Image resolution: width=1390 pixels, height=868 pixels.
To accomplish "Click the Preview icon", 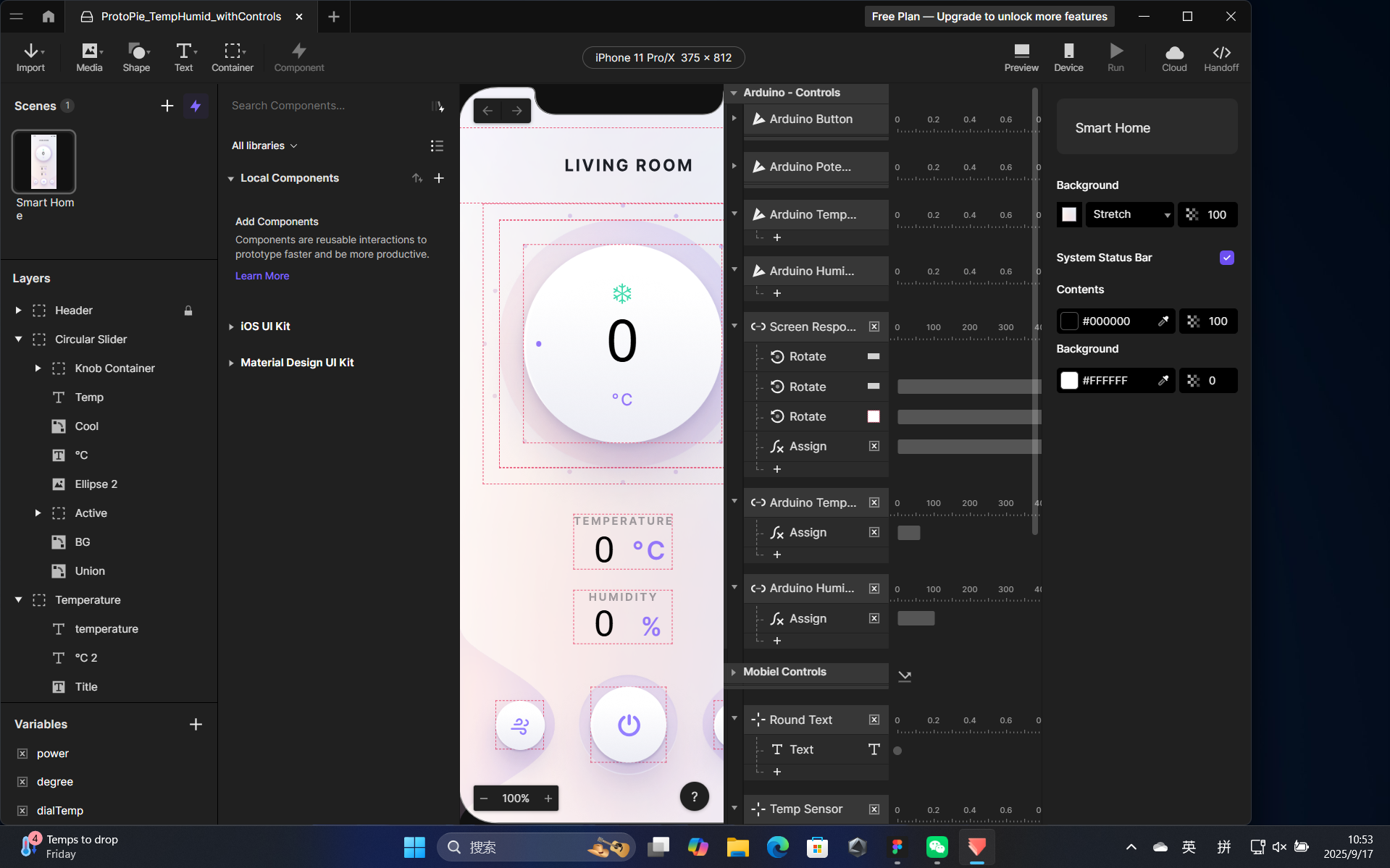I will tap(1021, 57).
